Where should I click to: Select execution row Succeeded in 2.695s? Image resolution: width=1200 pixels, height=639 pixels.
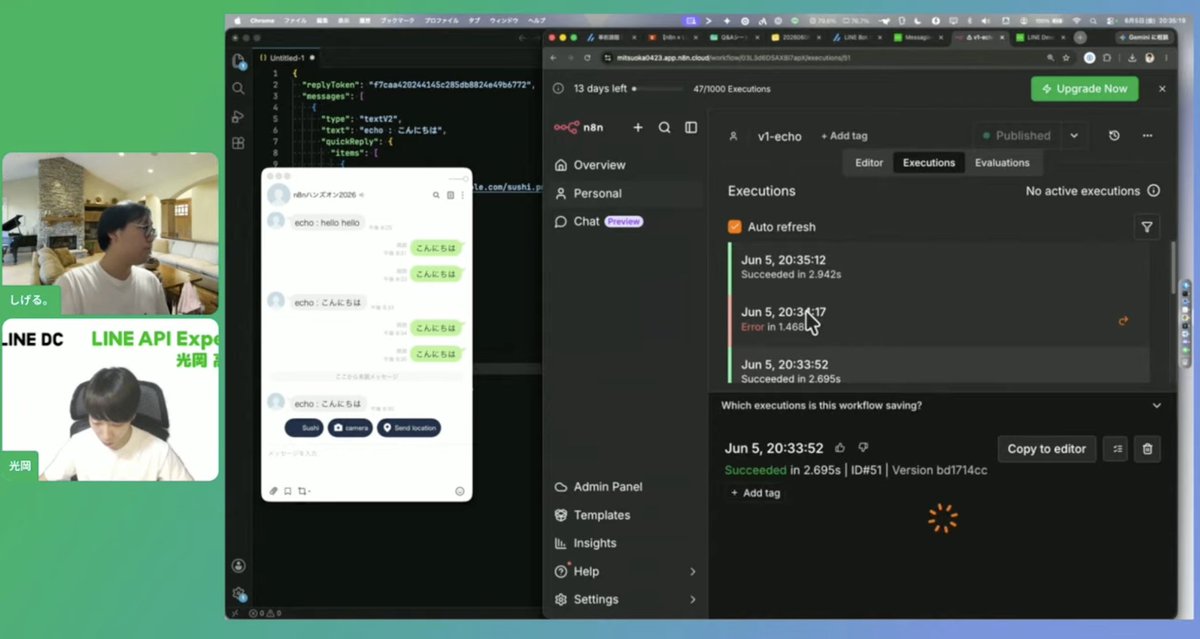939,367
